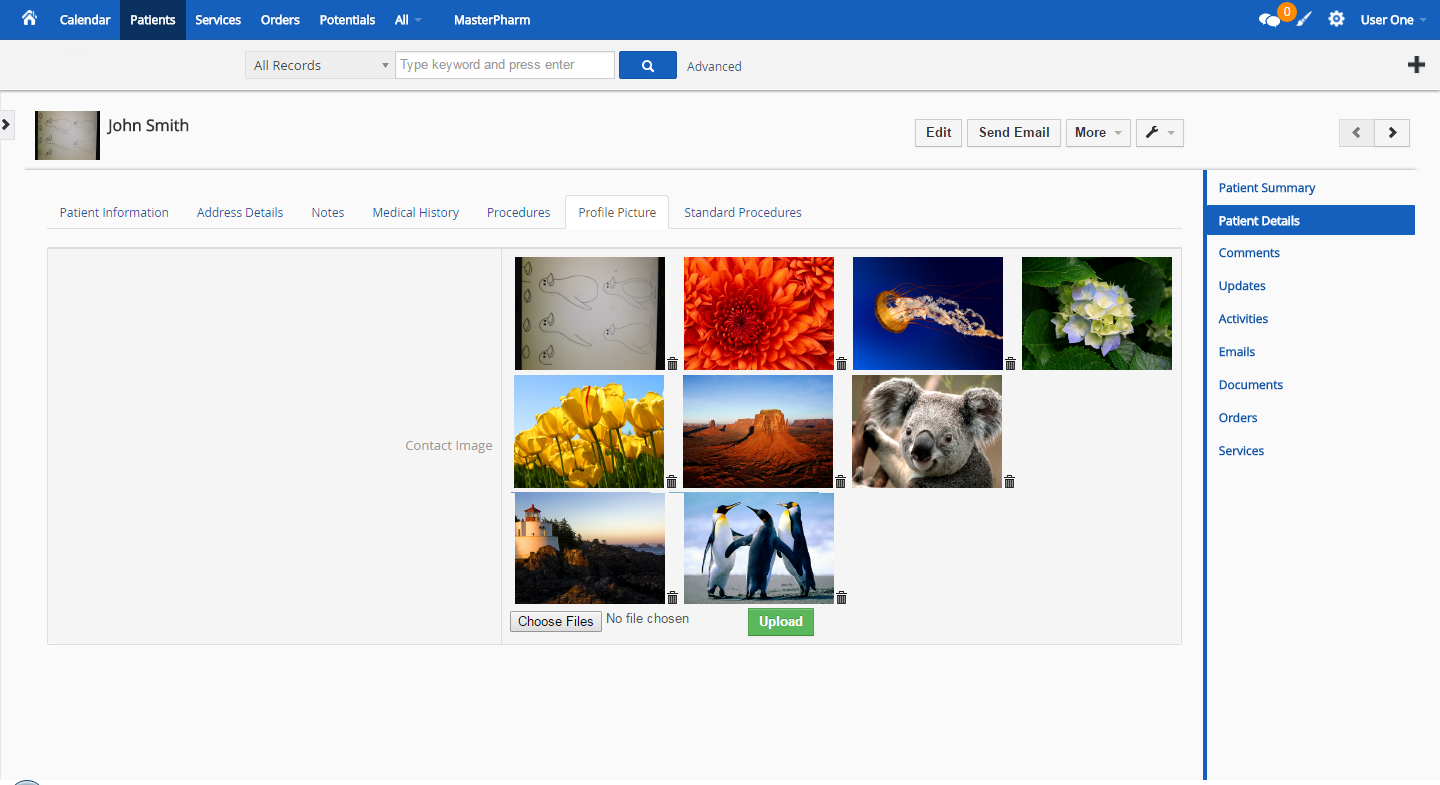Run search with the magnifier button
This screenshot has height=785, width=1440.
pyautogui.click(x=648, y=65)
